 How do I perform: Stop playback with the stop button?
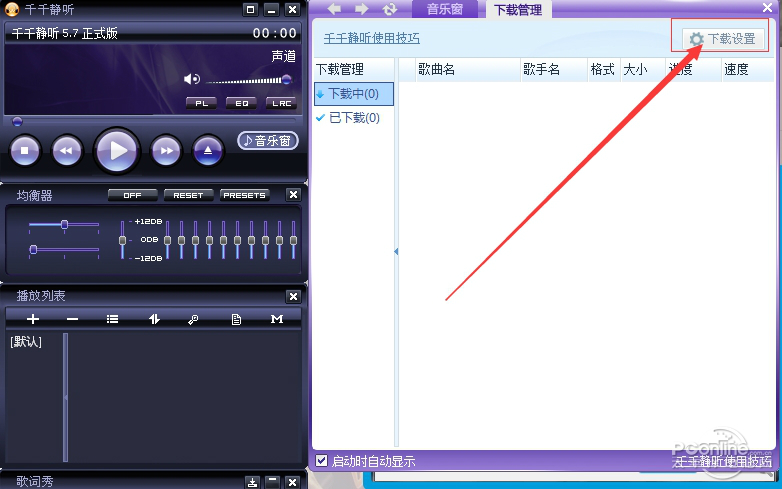click(24, 150)
